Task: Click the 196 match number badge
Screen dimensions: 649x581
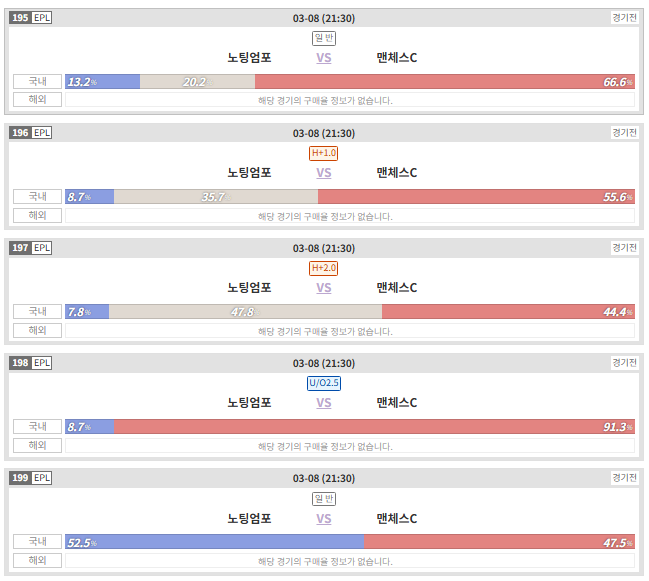Action: point(20,133)
